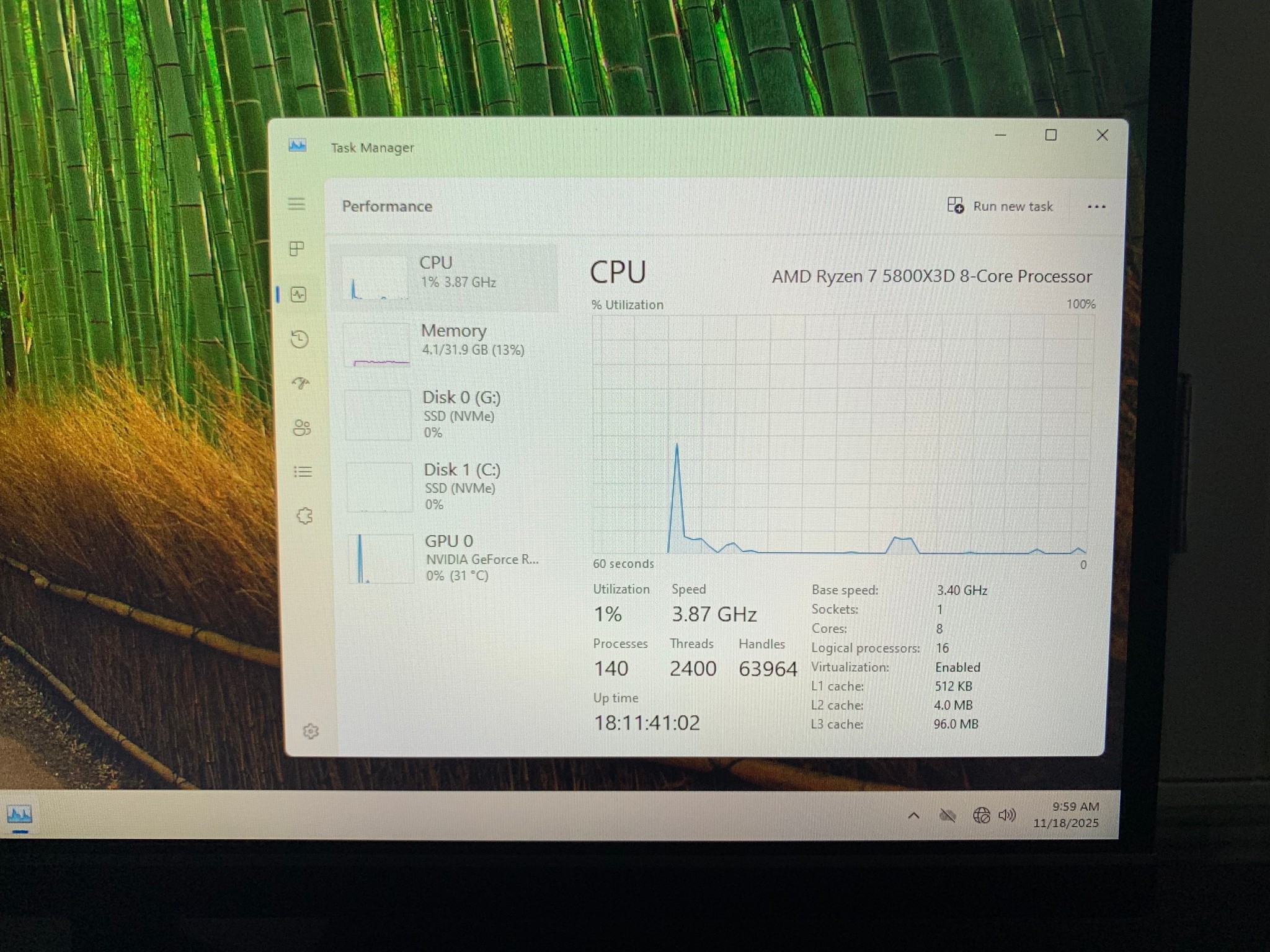Click the Performance page title
This screenshot has height=952, width=1270.
(387, 206)
